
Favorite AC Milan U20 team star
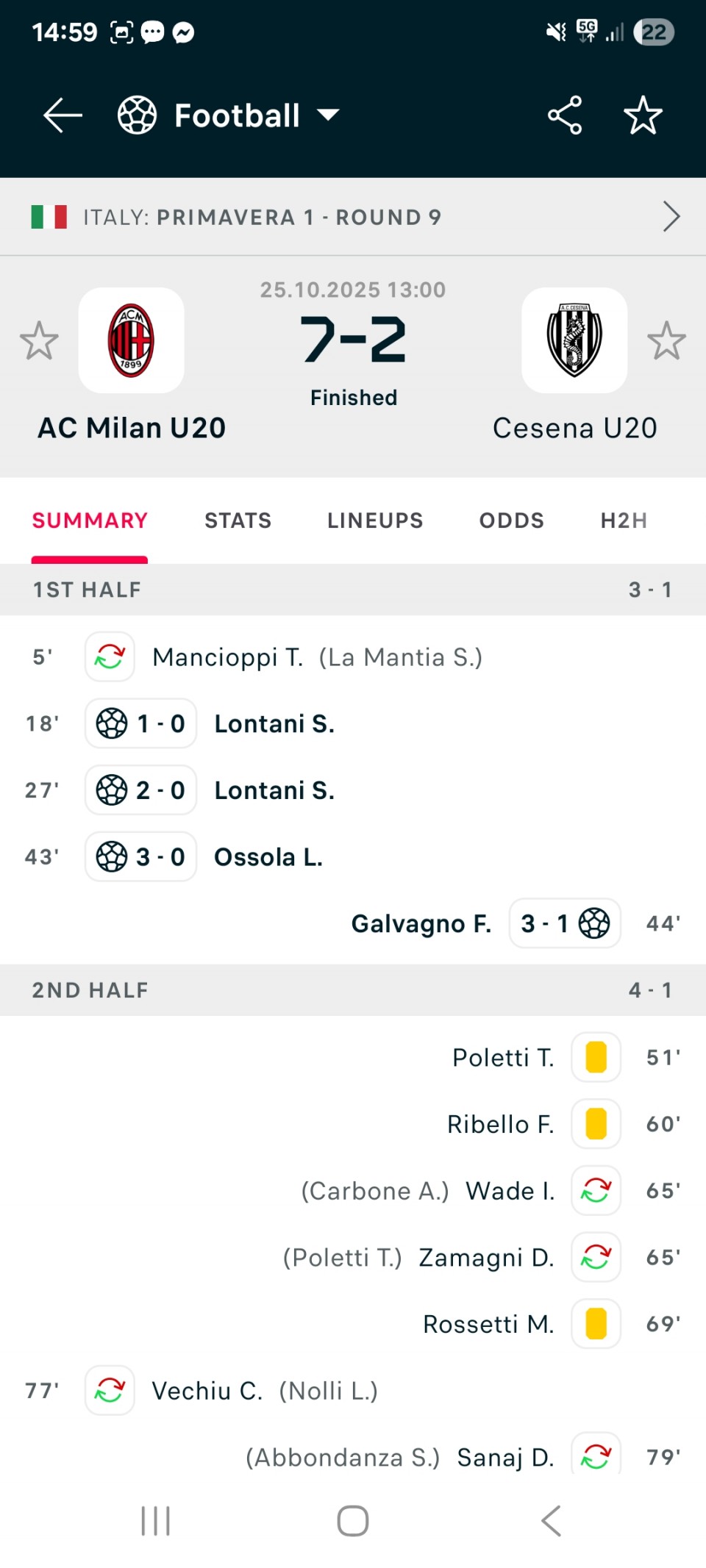pos(39,340)
